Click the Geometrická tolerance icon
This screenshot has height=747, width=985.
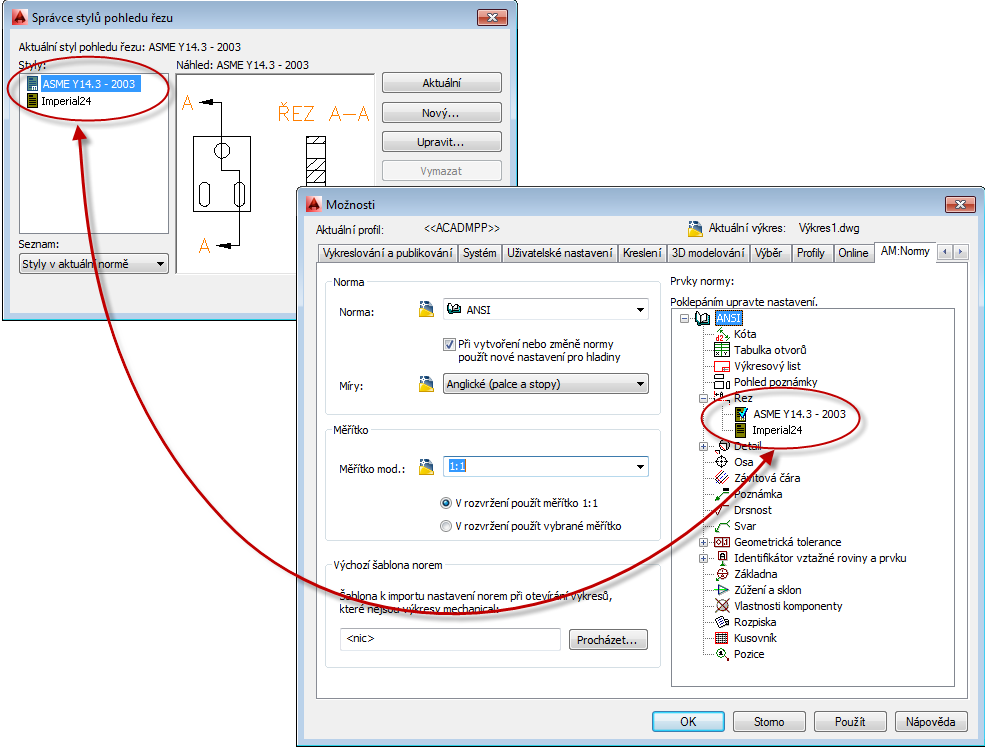coord(722,542)
